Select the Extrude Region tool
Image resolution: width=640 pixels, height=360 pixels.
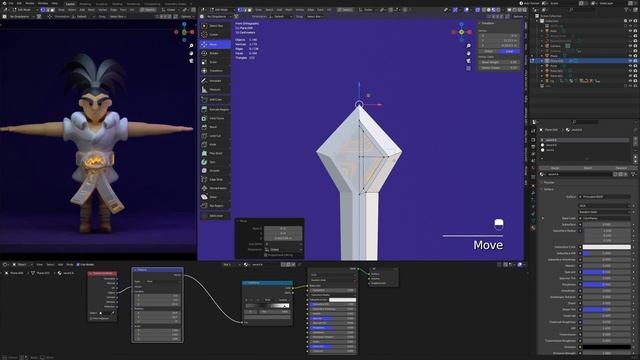pos(215,109)
